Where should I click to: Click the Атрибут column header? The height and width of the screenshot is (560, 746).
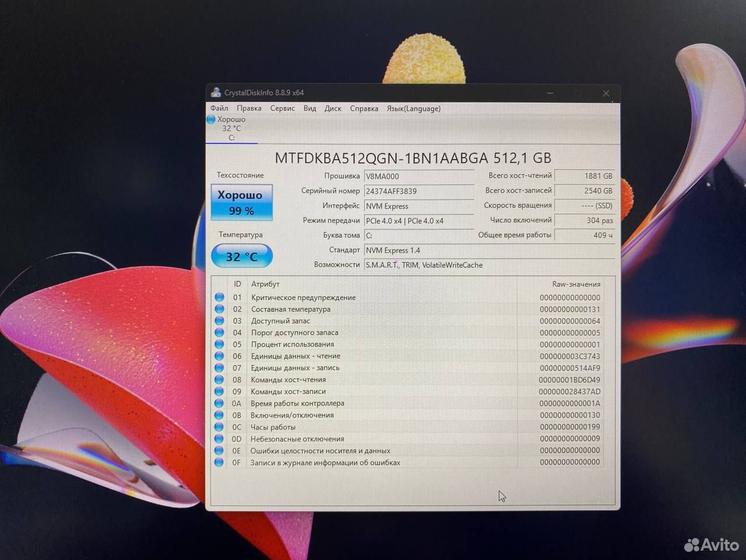click(x=265, y=284)
